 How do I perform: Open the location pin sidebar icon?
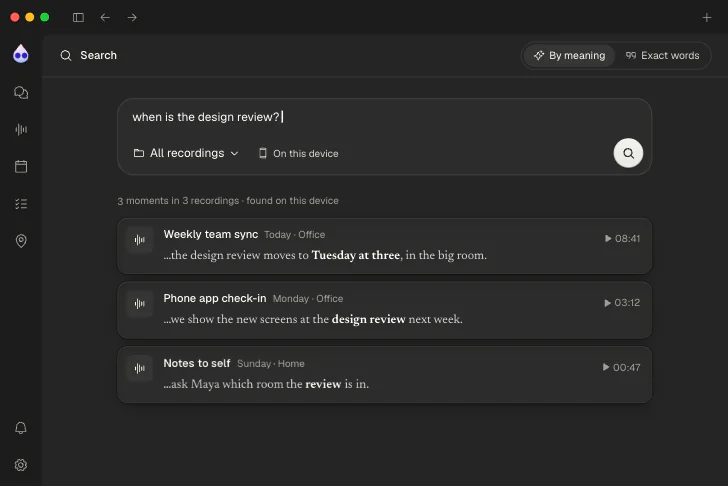pyautogui.click(x=21, y=241)
